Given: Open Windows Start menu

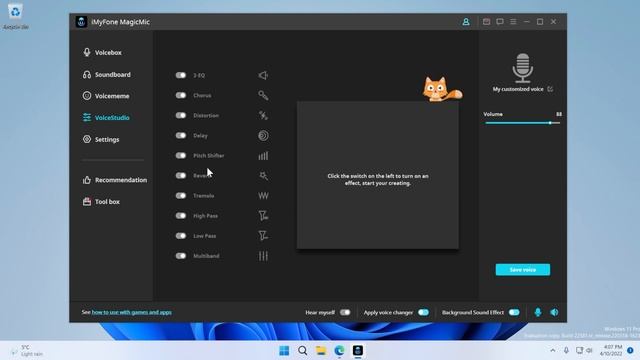Looking at the screenshot, I should (x=284, y=350).
